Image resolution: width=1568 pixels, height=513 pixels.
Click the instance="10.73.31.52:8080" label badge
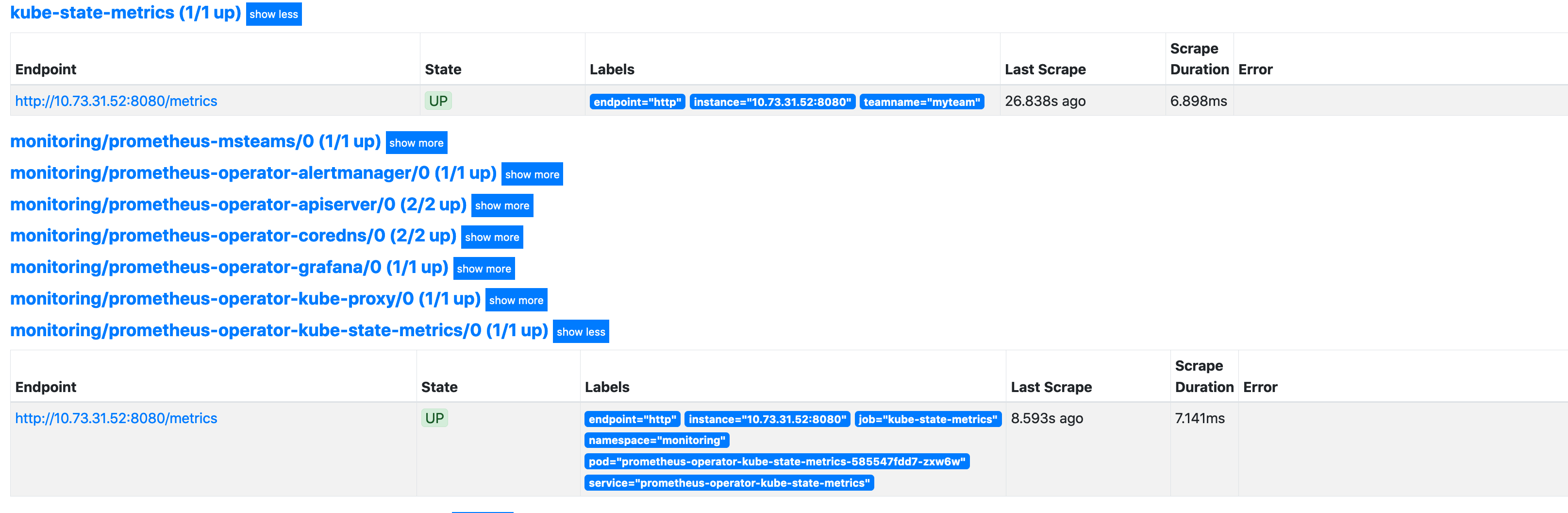pos(771,102)
